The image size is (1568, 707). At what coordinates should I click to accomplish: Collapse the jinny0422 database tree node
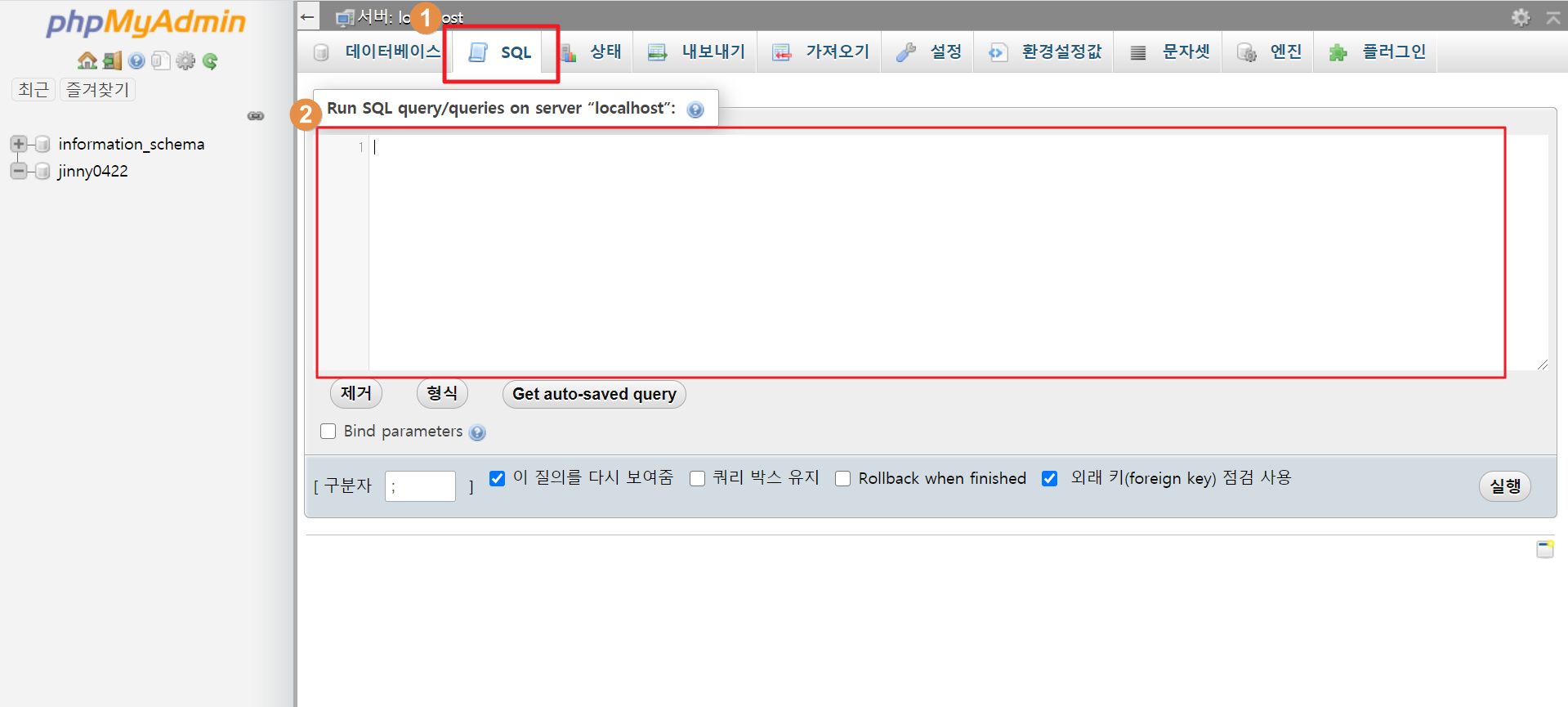click(x=18, y=171)
